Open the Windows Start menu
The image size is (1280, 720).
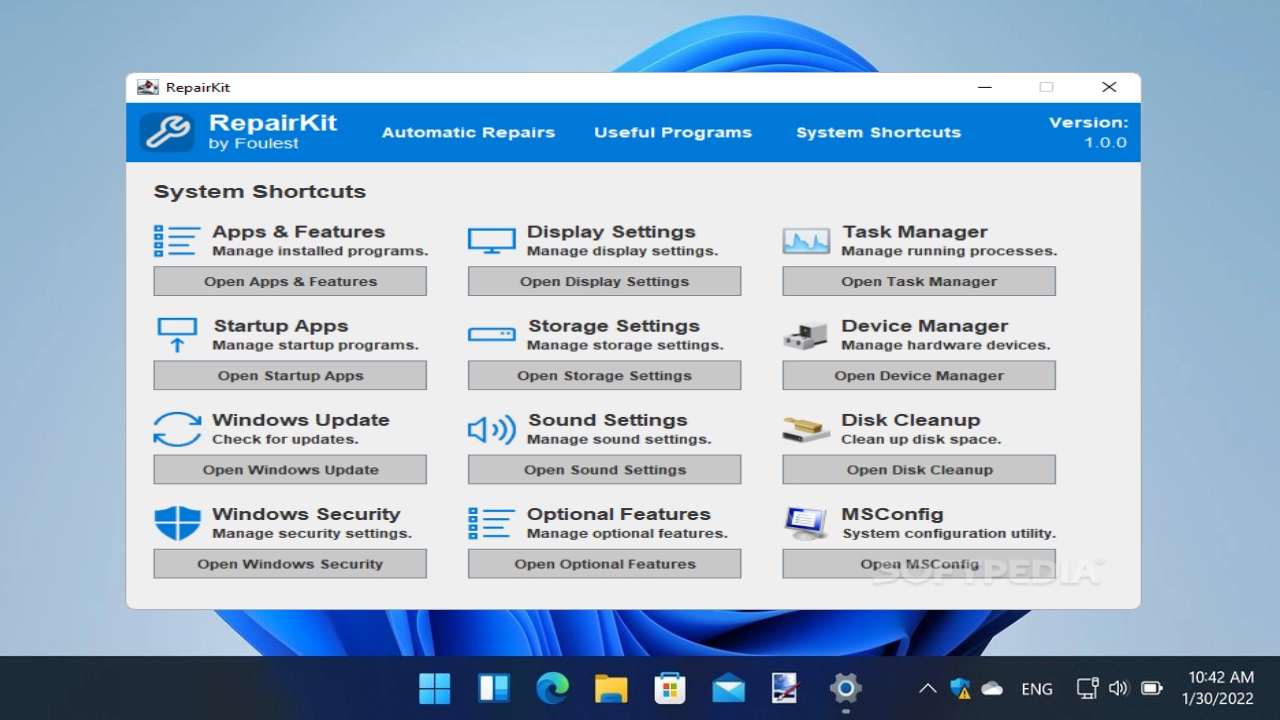point(435,688)
